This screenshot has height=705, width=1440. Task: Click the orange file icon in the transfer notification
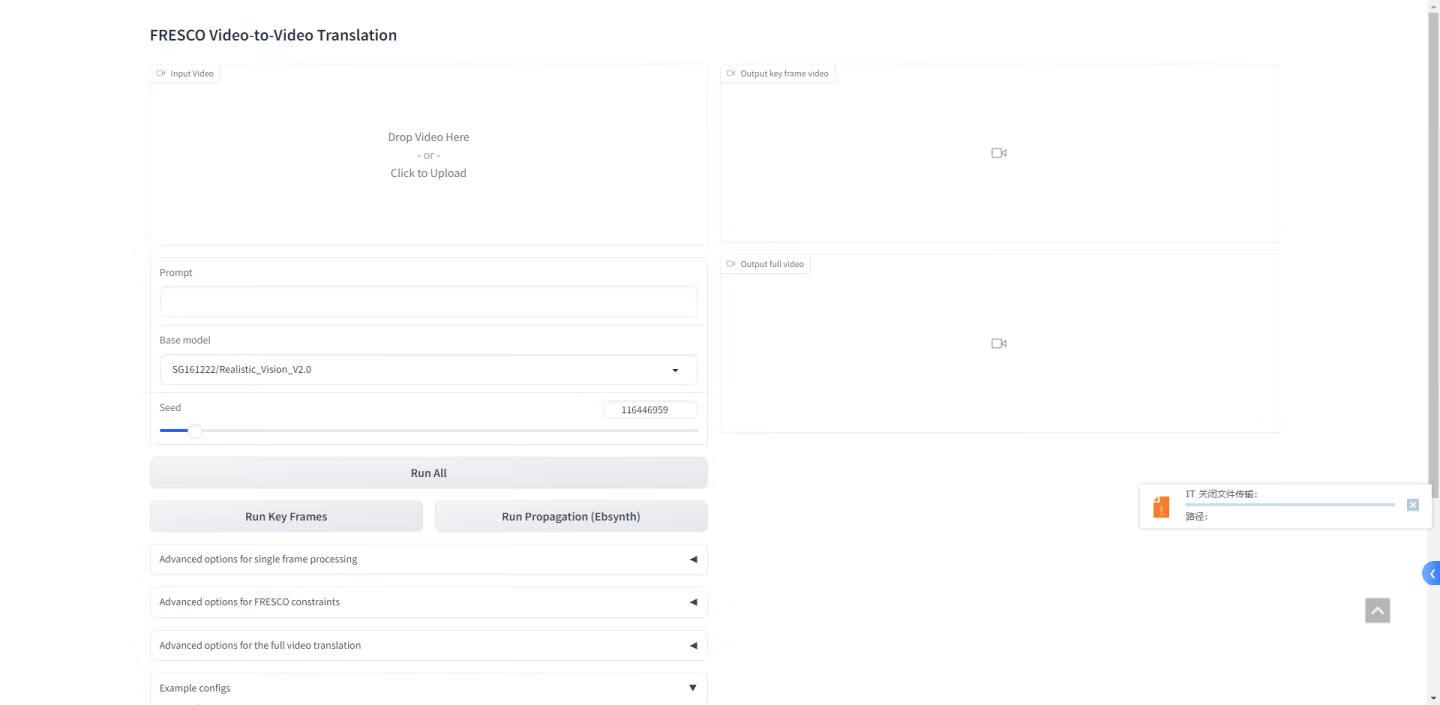pos(1161,507)
